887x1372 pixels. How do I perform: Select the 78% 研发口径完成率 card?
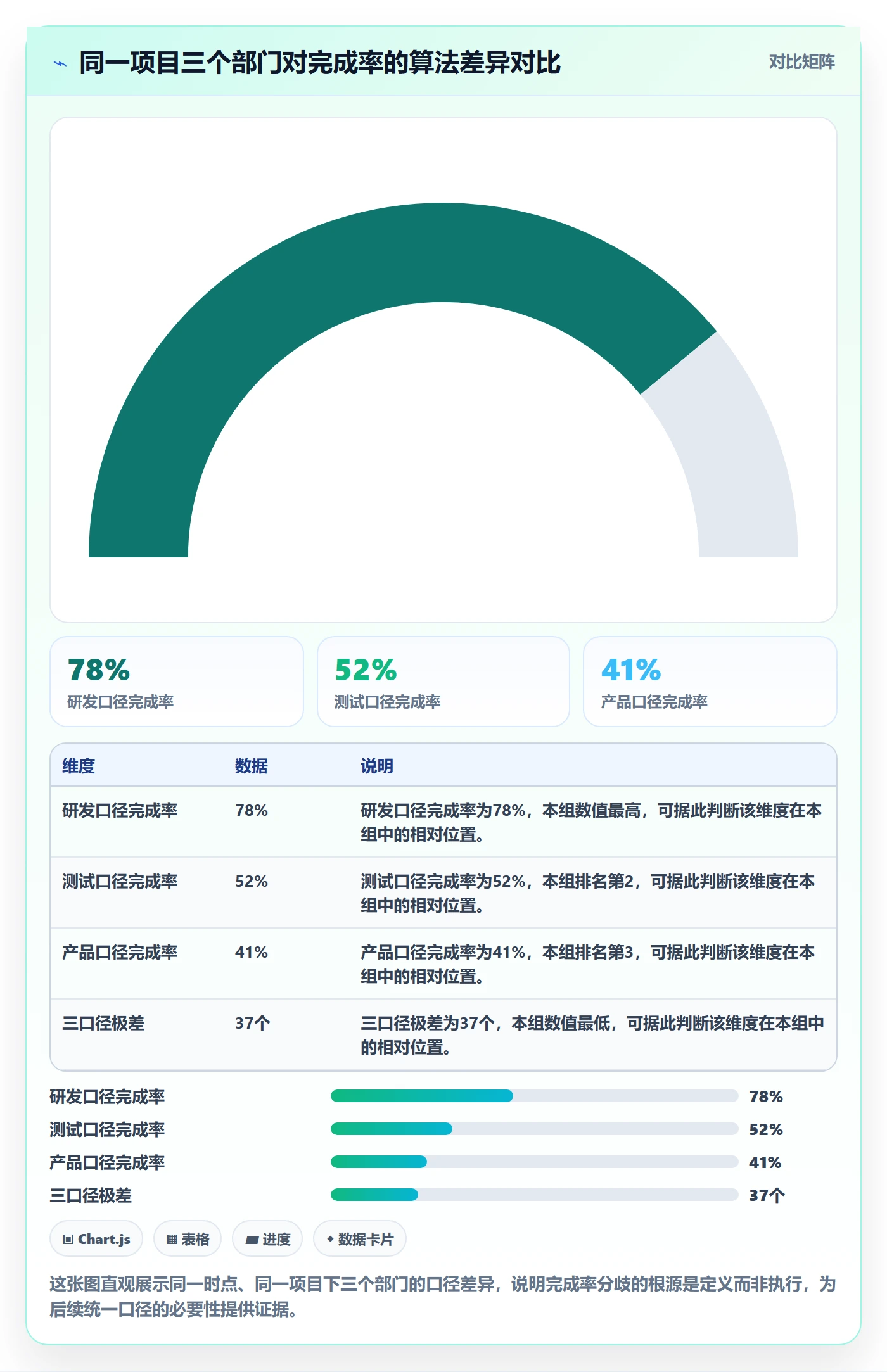pos(177,682)
